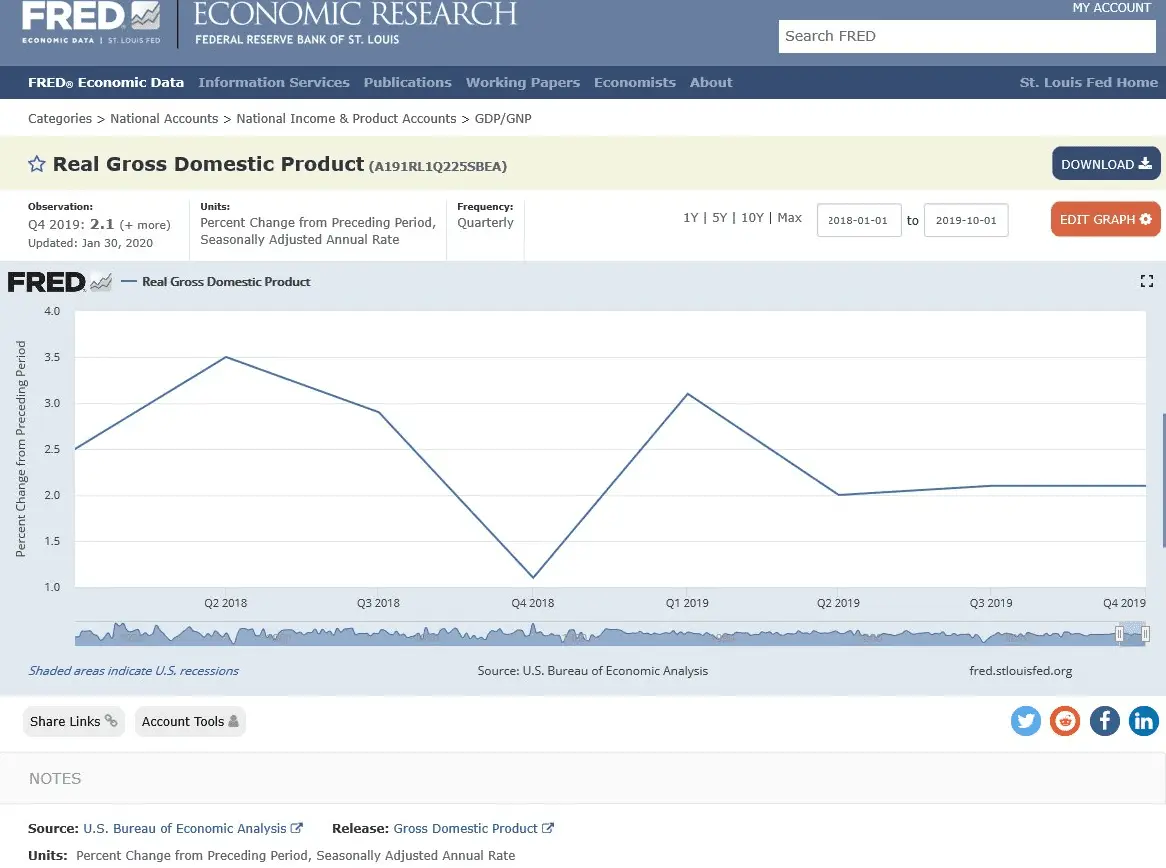Expand Share Links options

[73, 722]
